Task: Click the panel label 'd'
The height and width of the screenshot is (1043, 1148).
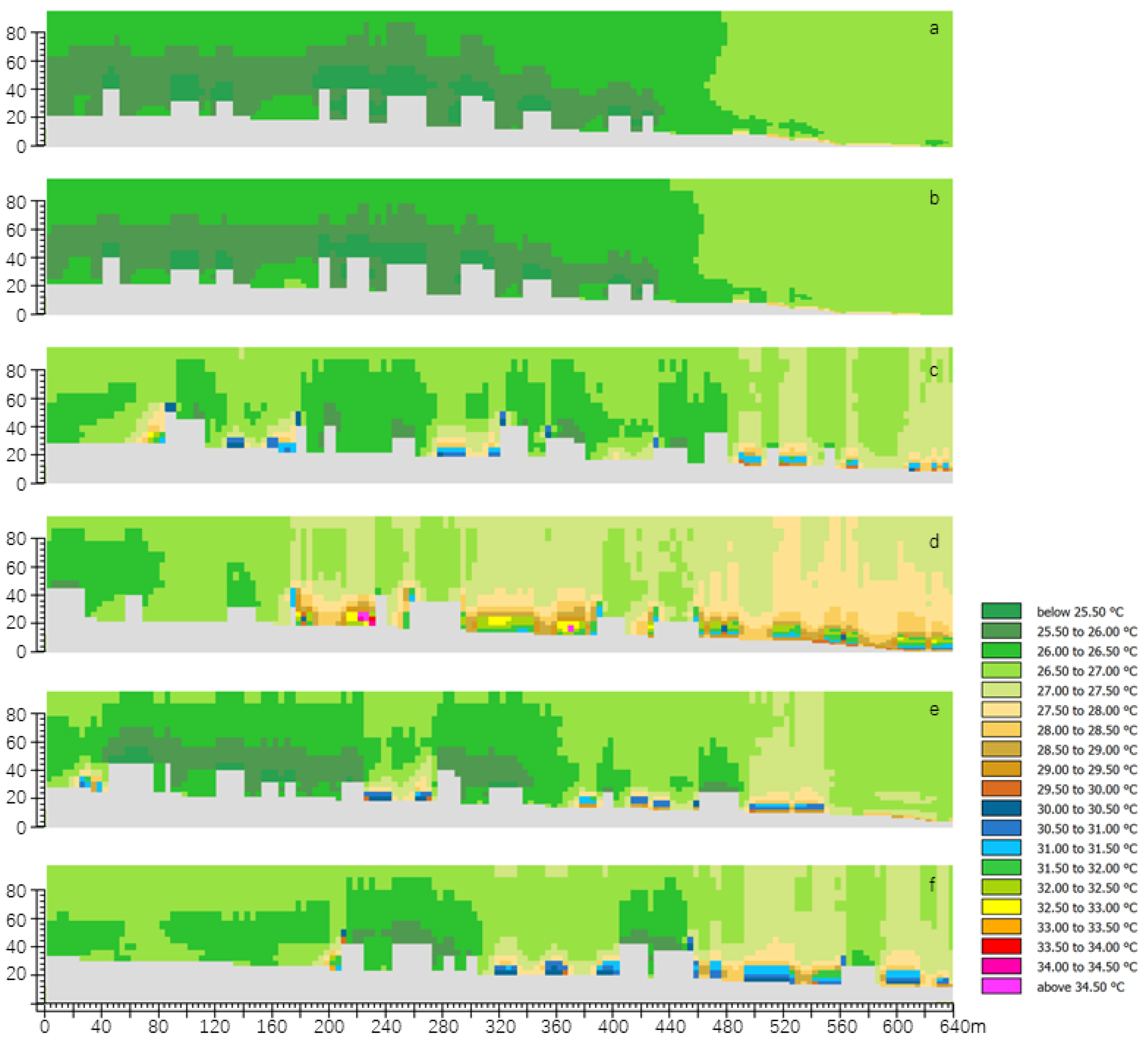Action: 934,541
